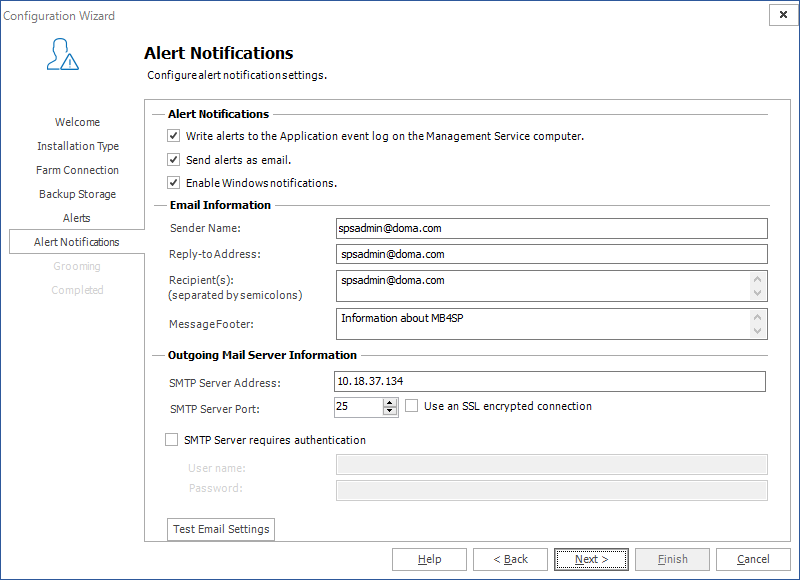
Task: Proceed with the Next button
Action: coord(591,559)
